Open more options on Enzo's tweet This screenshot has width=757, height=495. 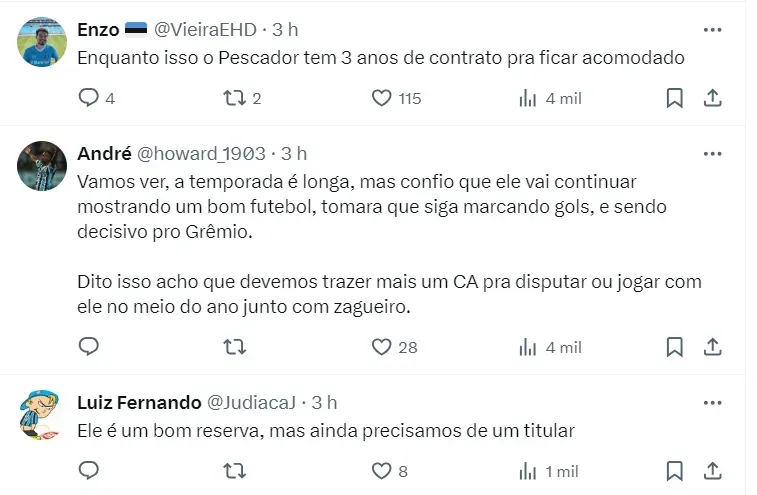[712, 30]
